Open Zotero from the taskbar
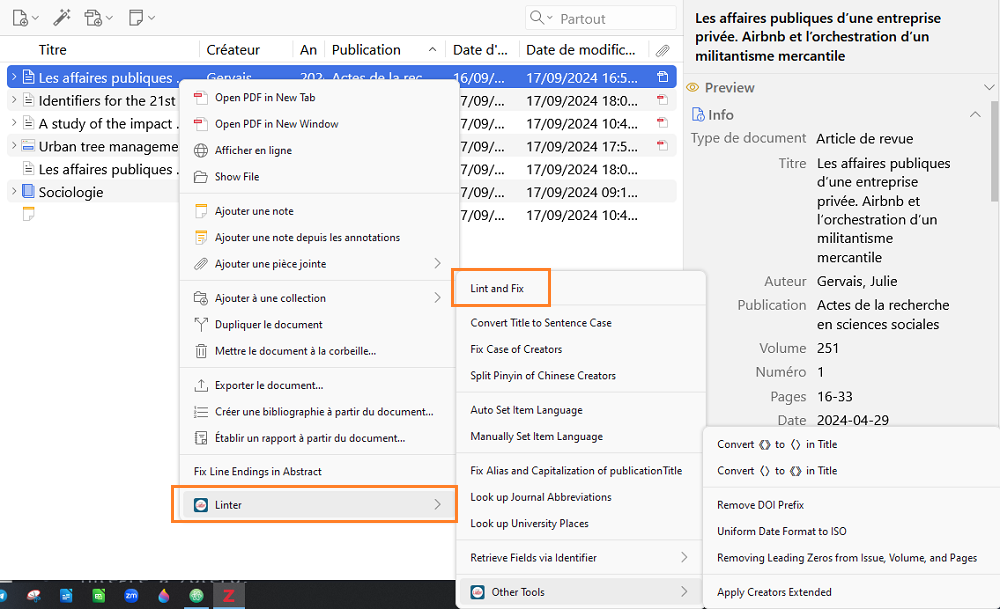 228,596
